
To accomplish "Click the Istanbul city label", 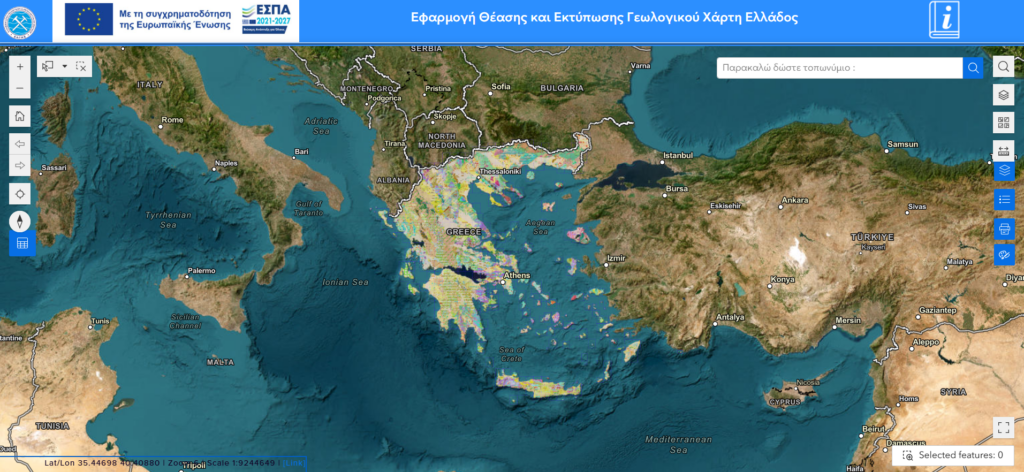I will click(677, 155).
